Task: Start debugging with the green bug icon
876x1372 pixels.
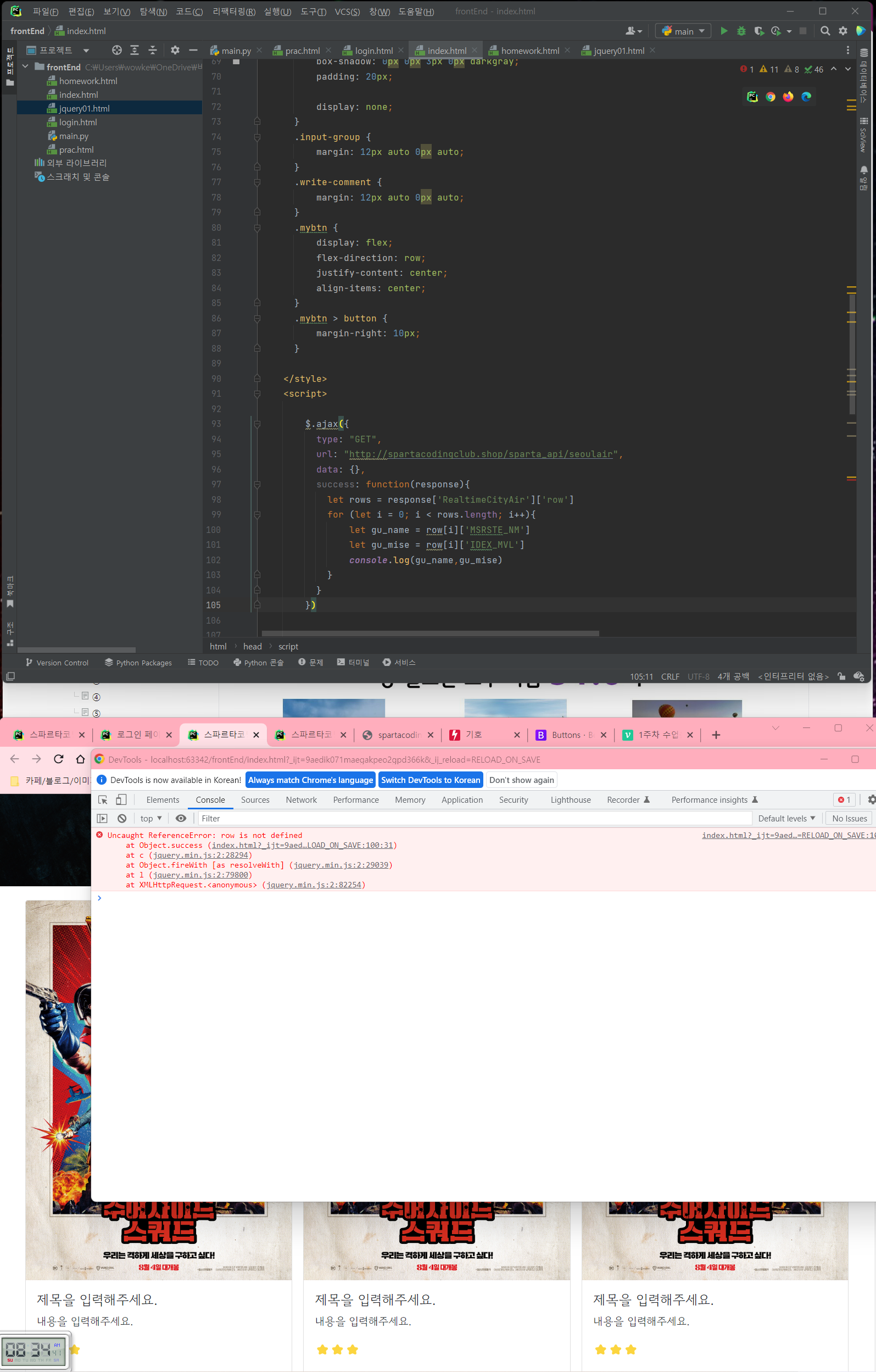Action: (741, 31)
